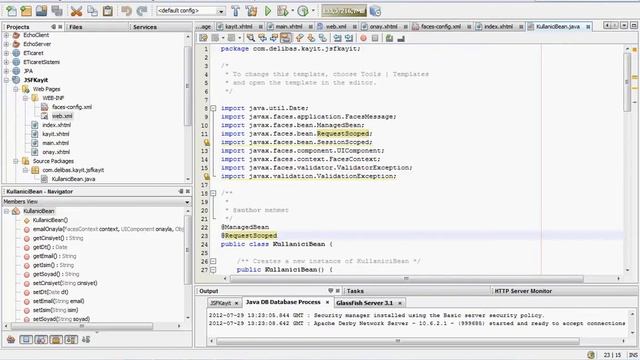Select web.xml in project tree

pos(62,116)
